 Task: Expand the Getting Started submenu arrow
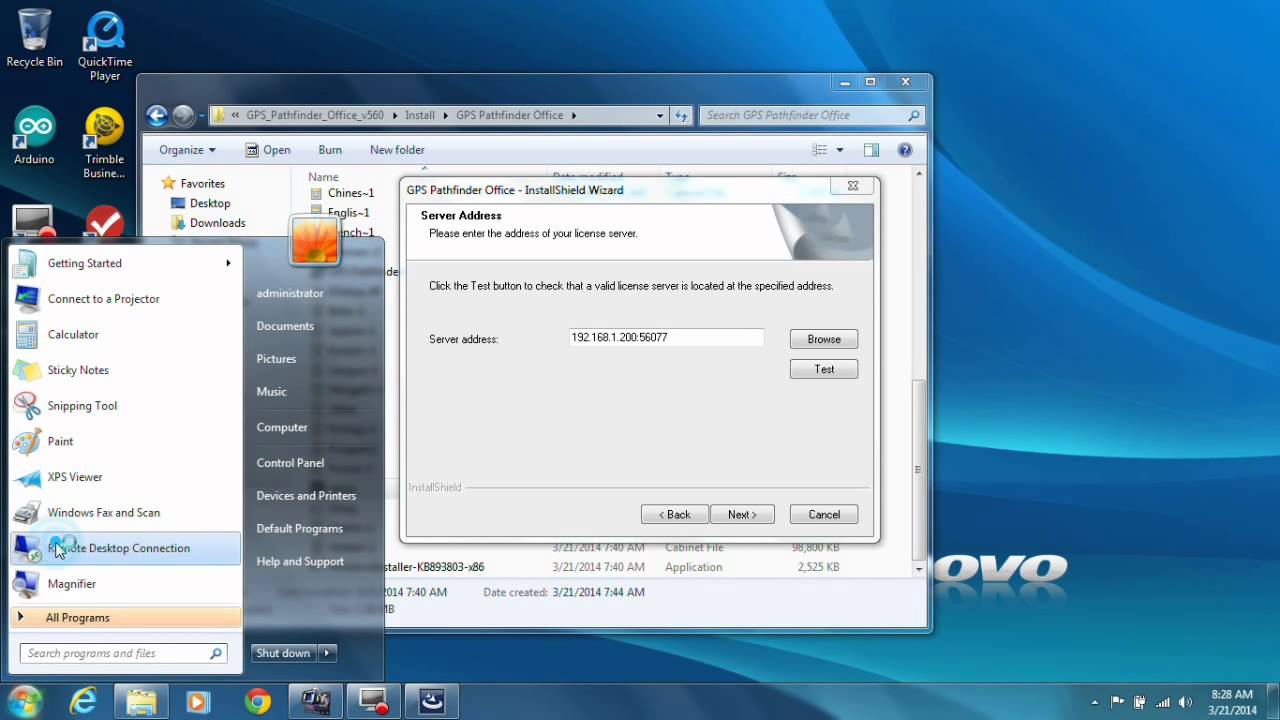pos(228,263)
